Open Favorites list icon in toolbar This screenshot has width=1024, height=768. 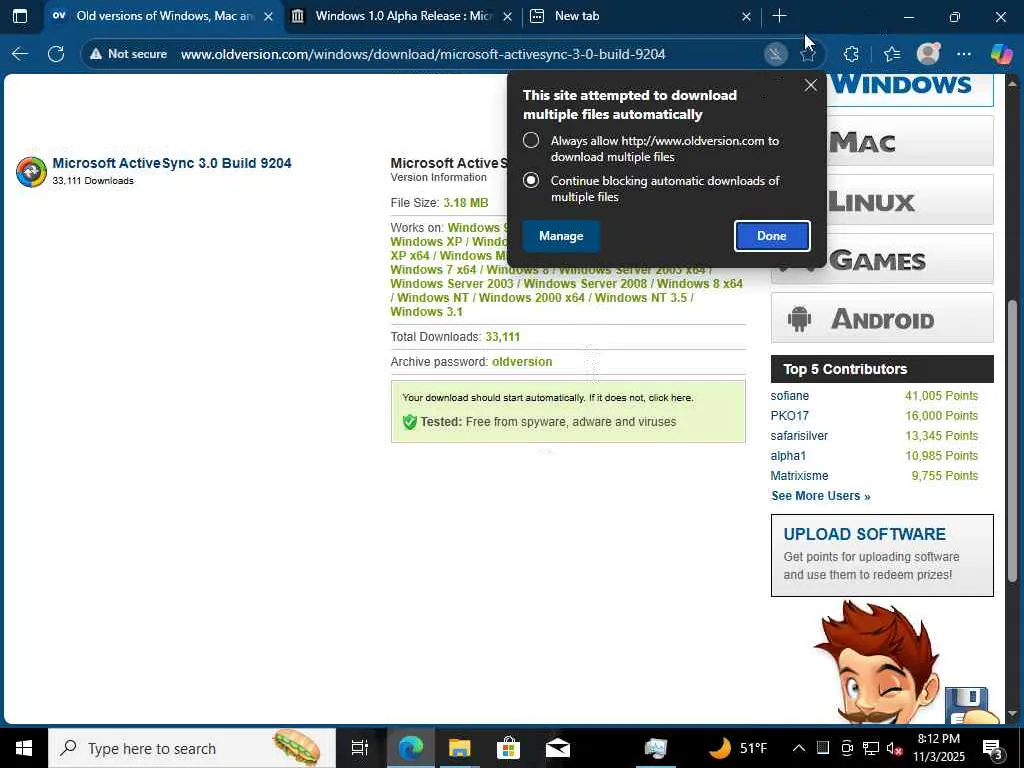click(x=891, y=54)
